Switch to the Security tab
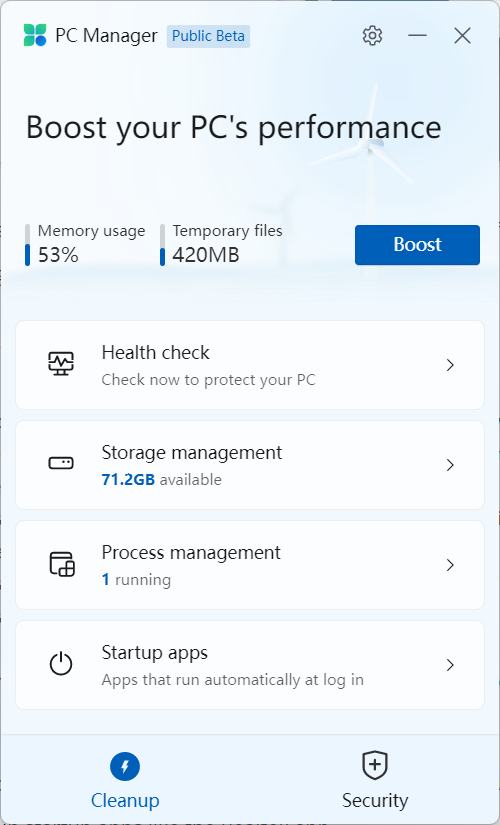500x825 pixels. (375, 780)
